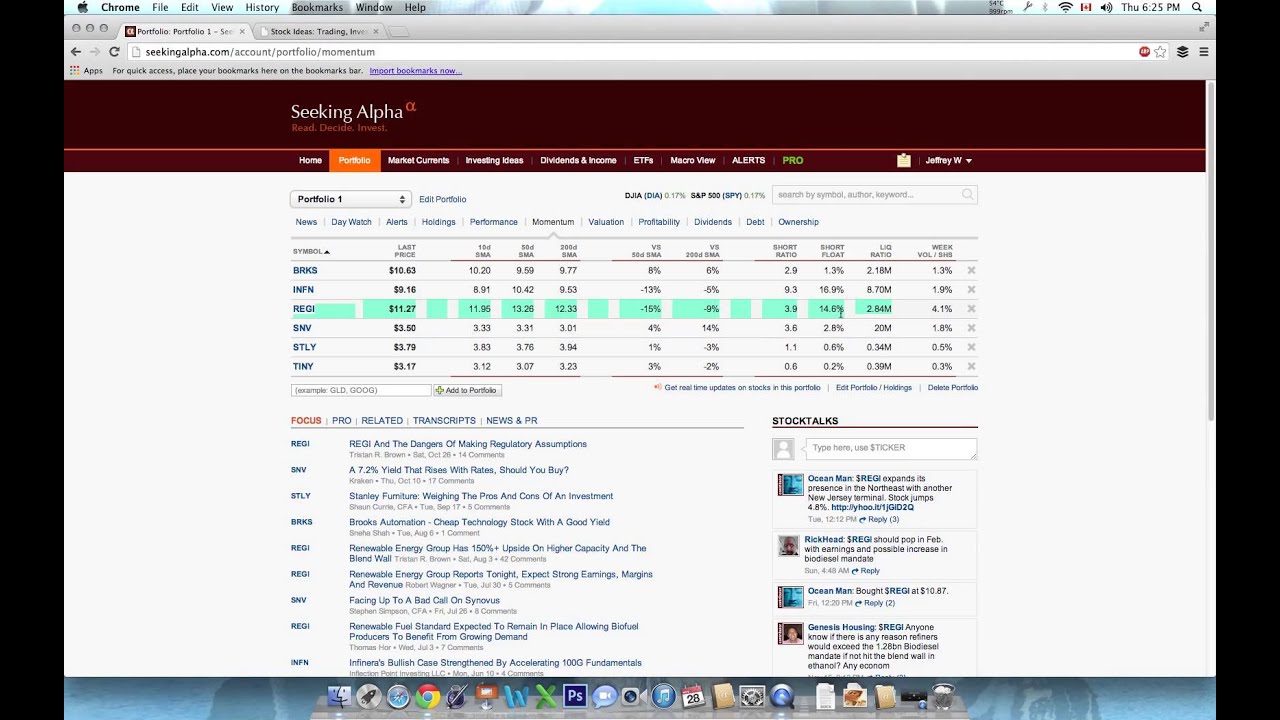
Task: Click Delete Portfolio link
Action: (952, 388)
